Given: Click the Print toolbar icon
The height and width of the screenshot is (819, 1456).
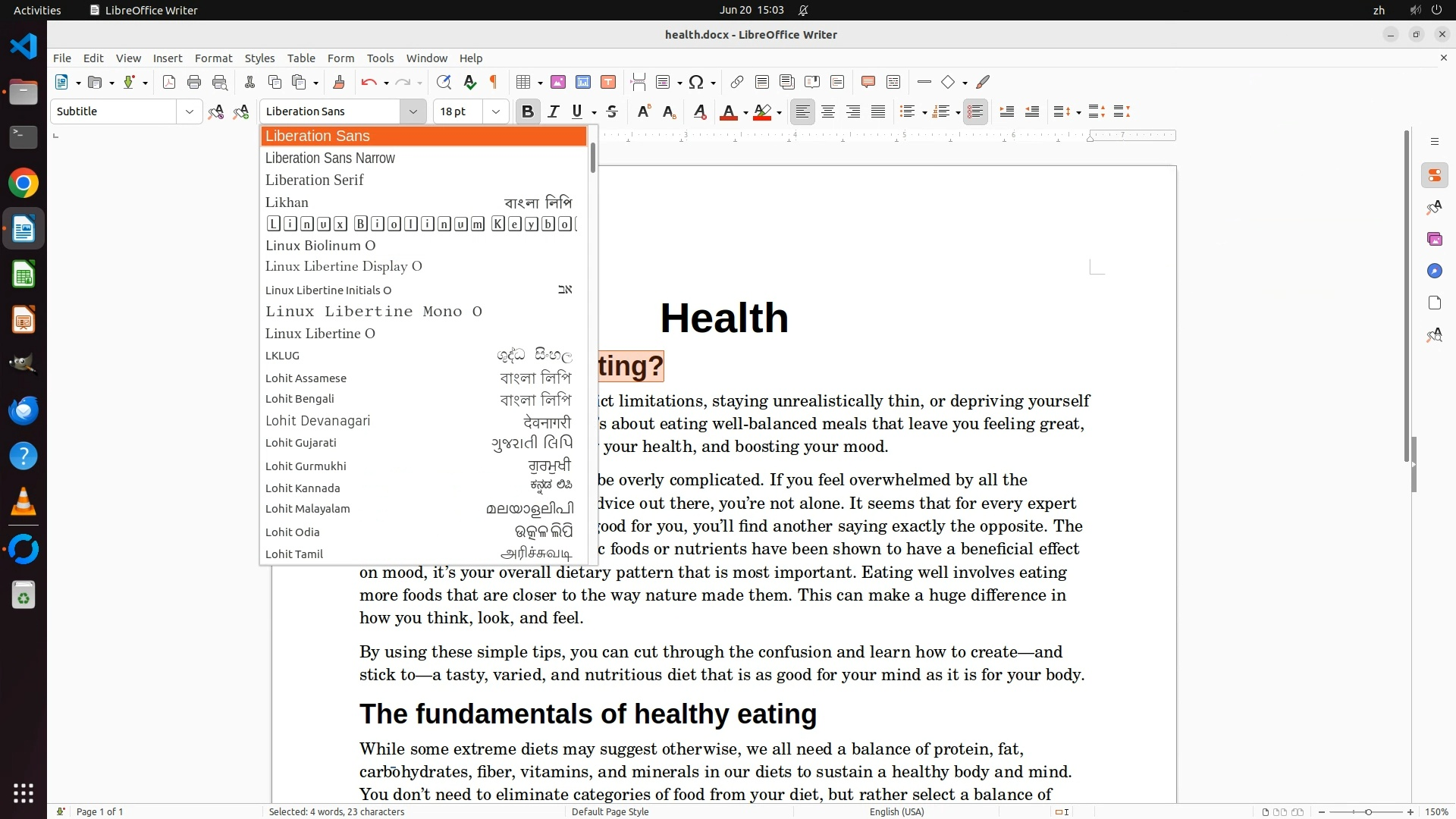Looking at the screenshot, I should 194,82.
